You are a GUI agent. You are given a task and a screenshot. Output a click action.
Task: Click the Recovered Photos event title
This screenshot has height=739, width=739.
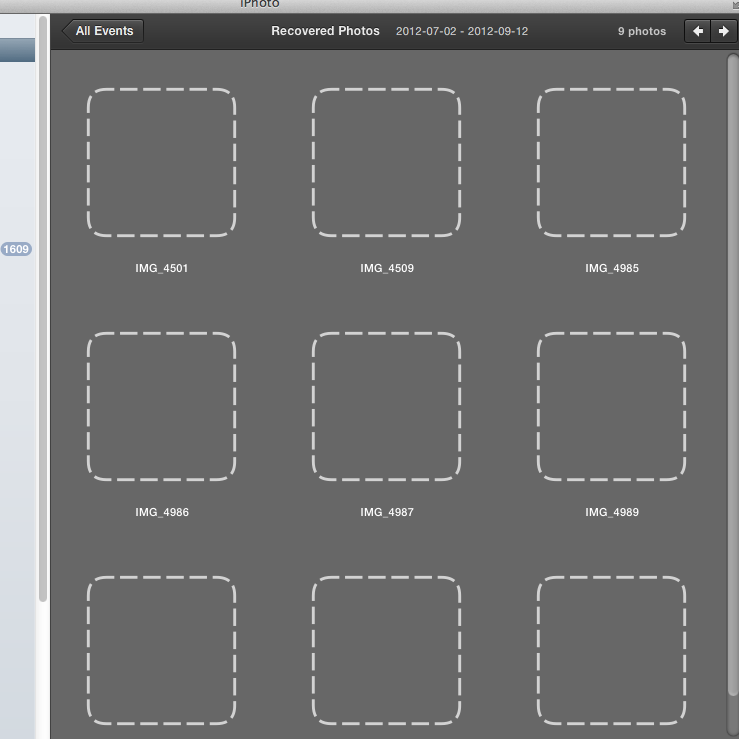coord(325,31)
